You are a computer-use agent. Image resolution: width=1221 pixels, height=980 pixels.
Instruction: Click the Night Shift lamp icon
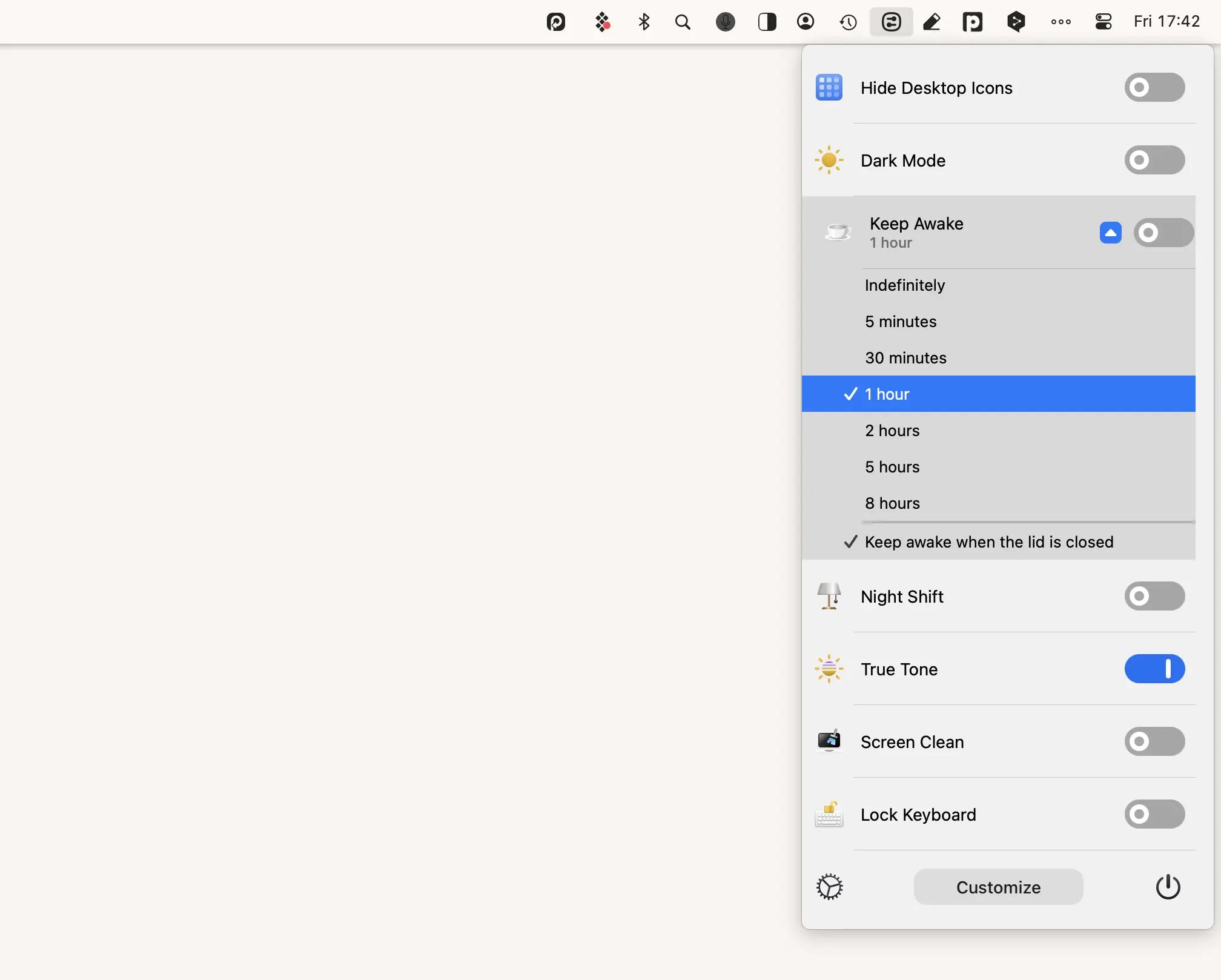829,596
